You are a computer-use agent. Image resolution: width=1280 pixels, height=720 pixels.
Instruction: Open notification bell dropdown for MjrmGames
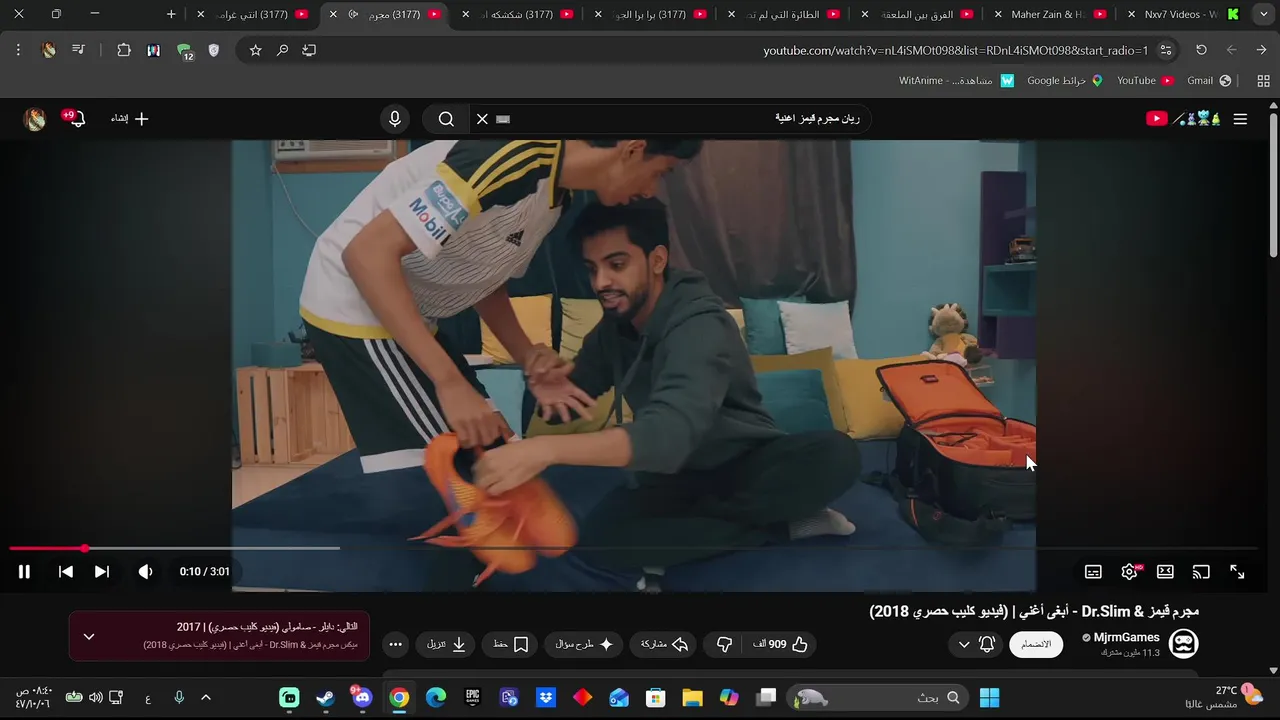click(976, 644)
